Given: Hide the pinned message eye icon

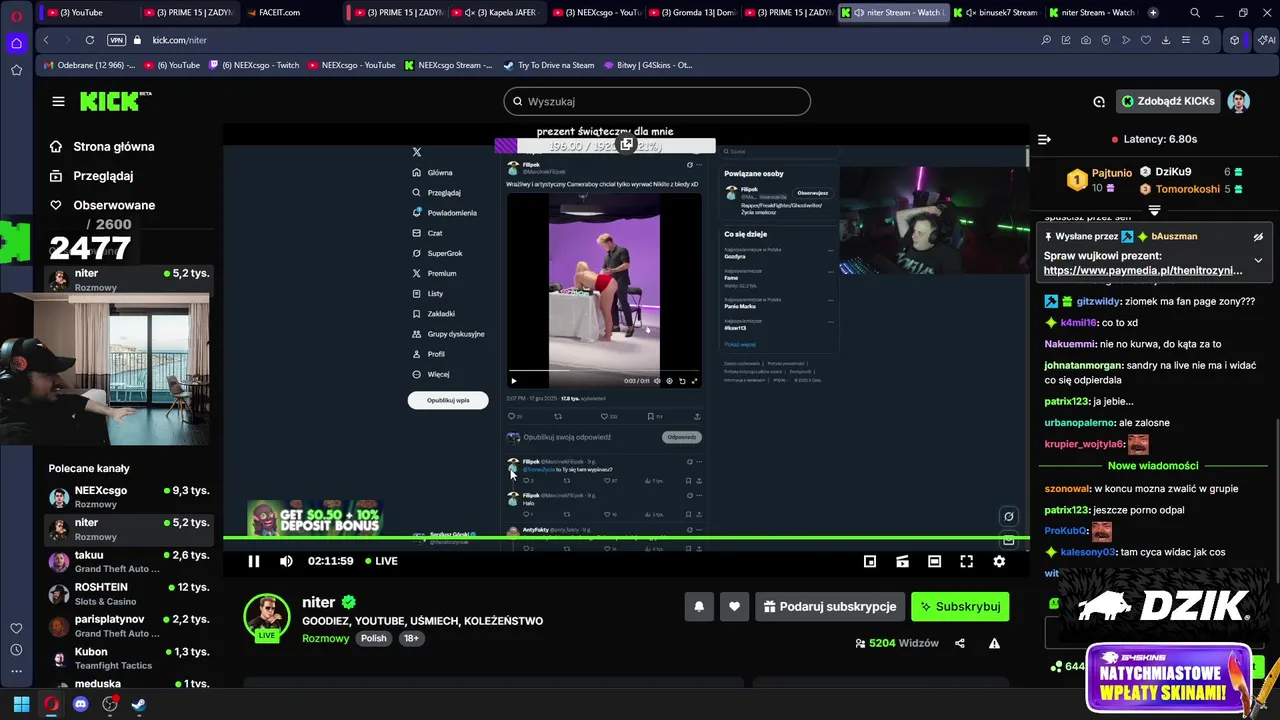Looking at the screenshot, I should pyautogui.click(x=1258, y=237).
